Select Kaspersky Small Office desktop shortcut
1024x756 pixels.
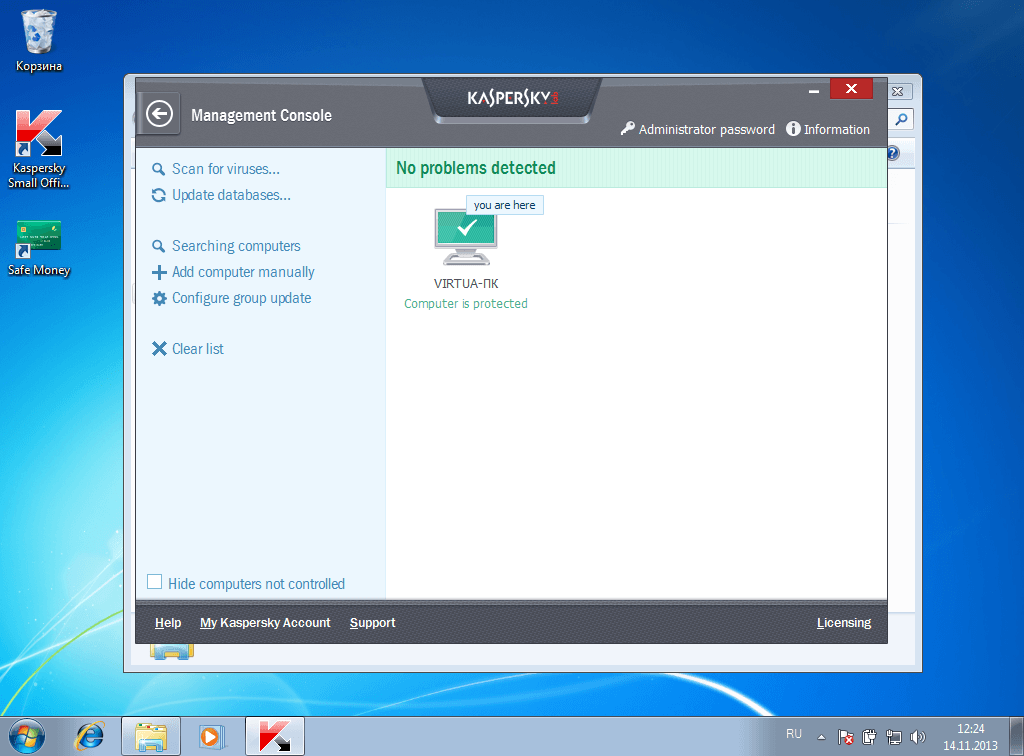[x=39, y=150]
